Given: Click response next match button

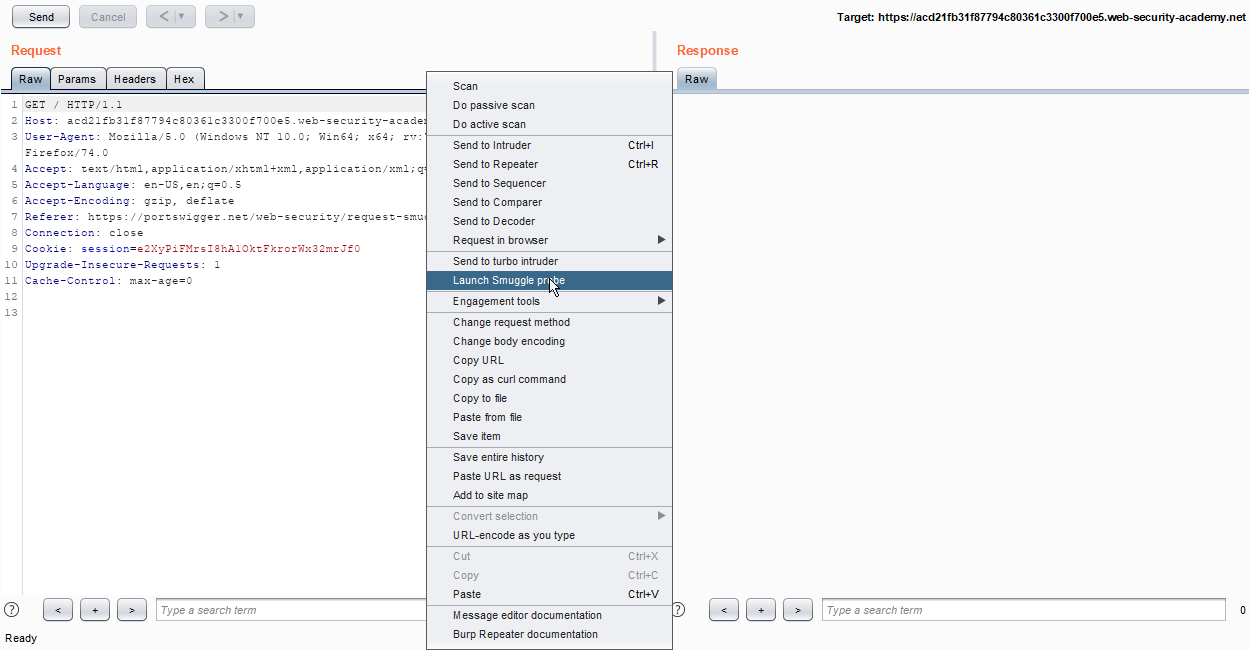Looking at the screenshot, I should click(798, 610).
